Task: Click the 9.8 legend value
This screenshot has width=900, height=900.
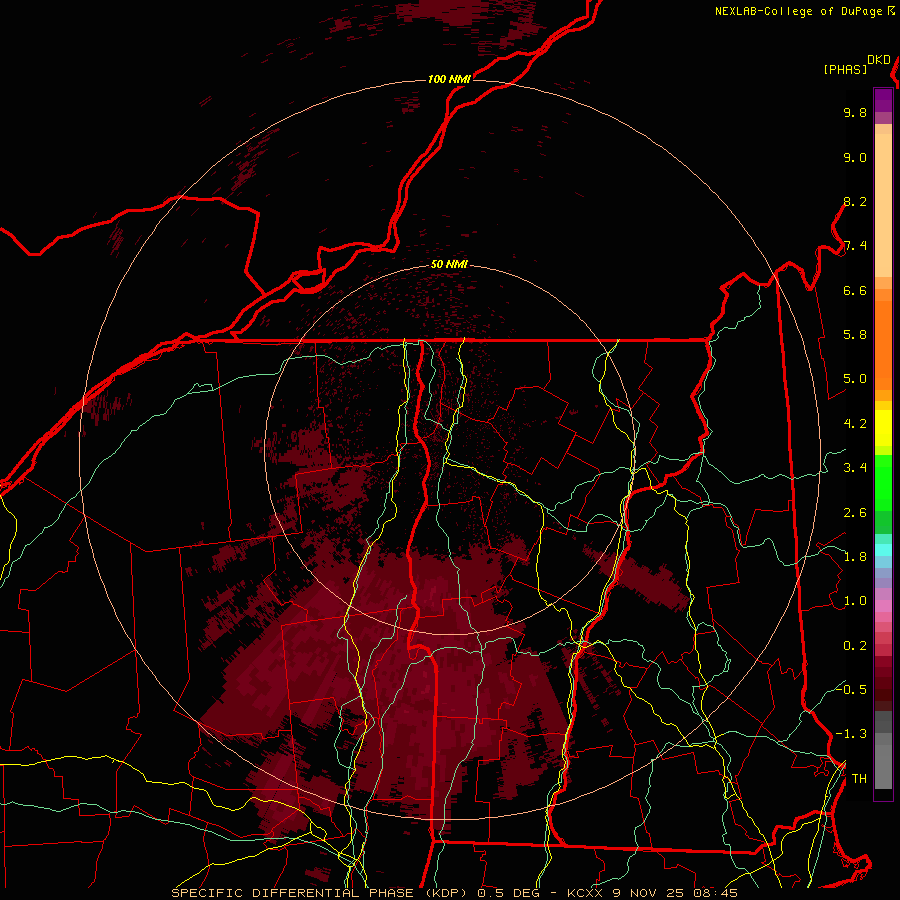Action: point(855,112)
